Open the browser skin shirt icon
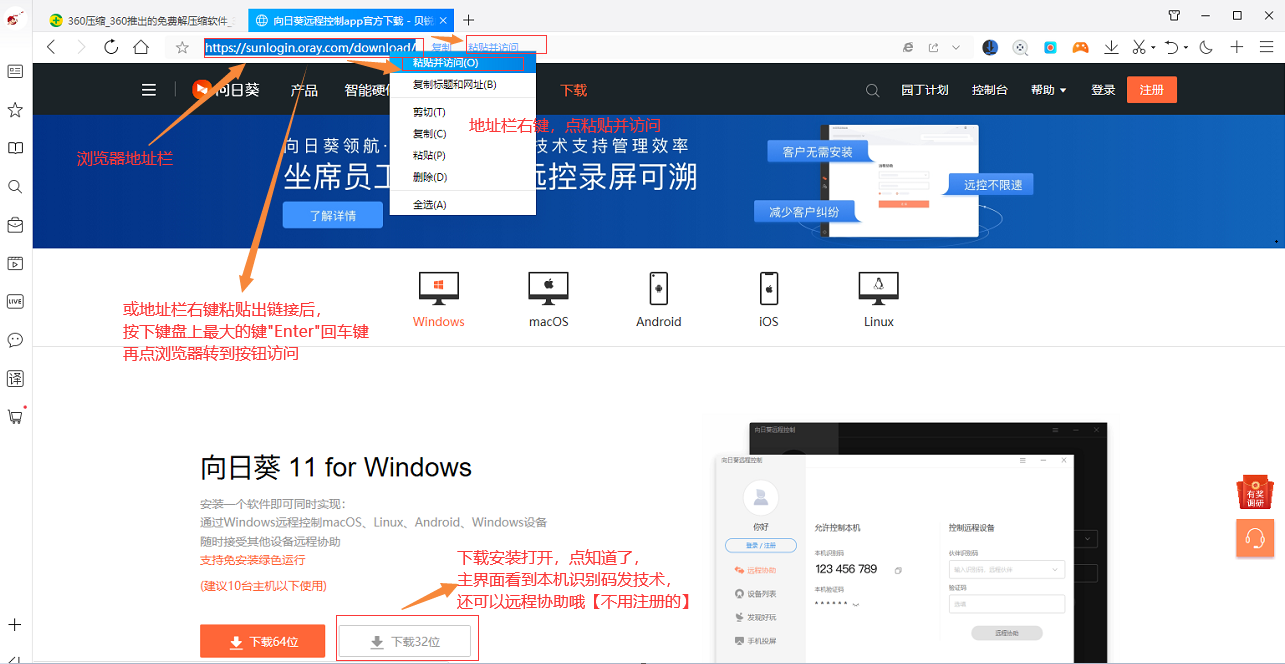This screenshot has width=1285, height=664. click(x=1175, y=15)
